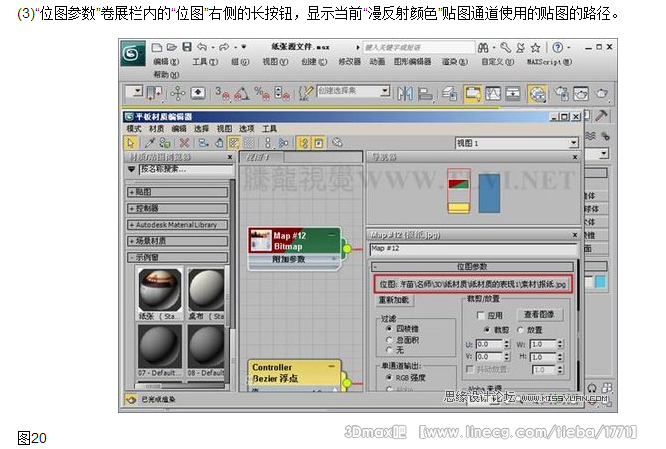Click the New file icon in quick access bar

pos(157,47)
